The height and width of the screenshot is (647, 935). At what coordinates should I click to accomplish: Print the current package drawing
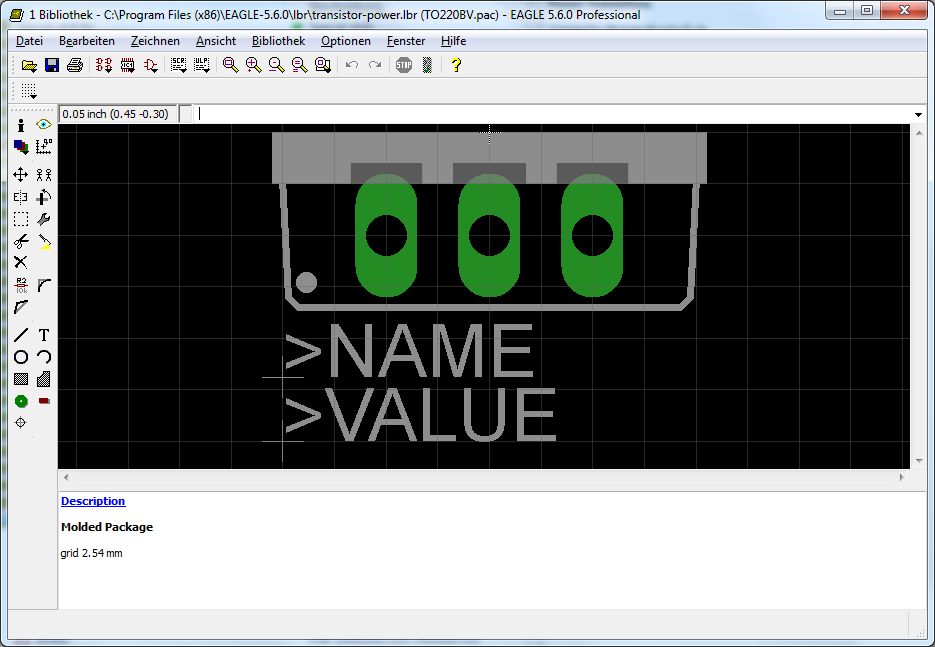point(75,65)
